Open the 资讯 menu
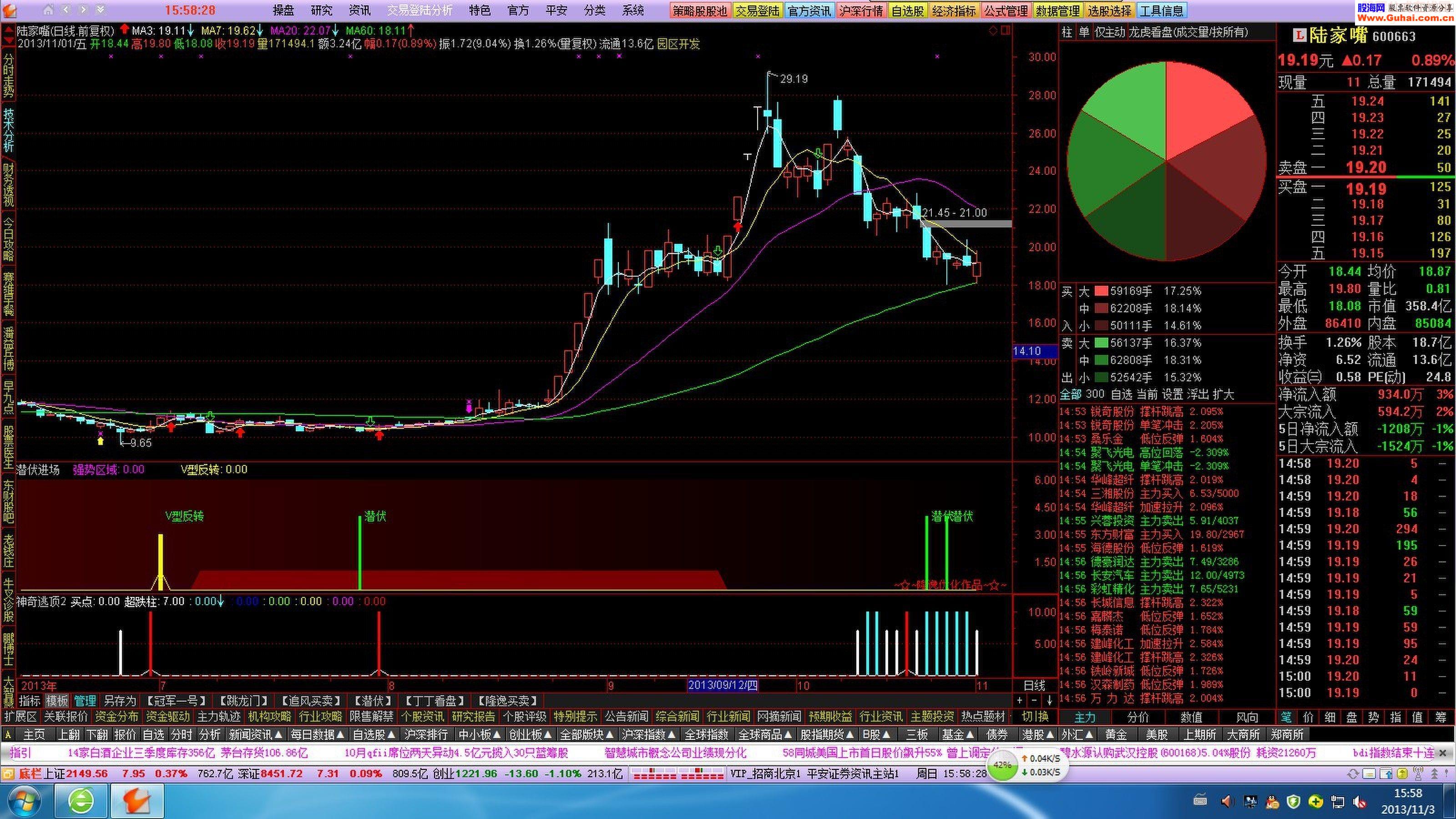1456x819 pixels. point(359,10)
